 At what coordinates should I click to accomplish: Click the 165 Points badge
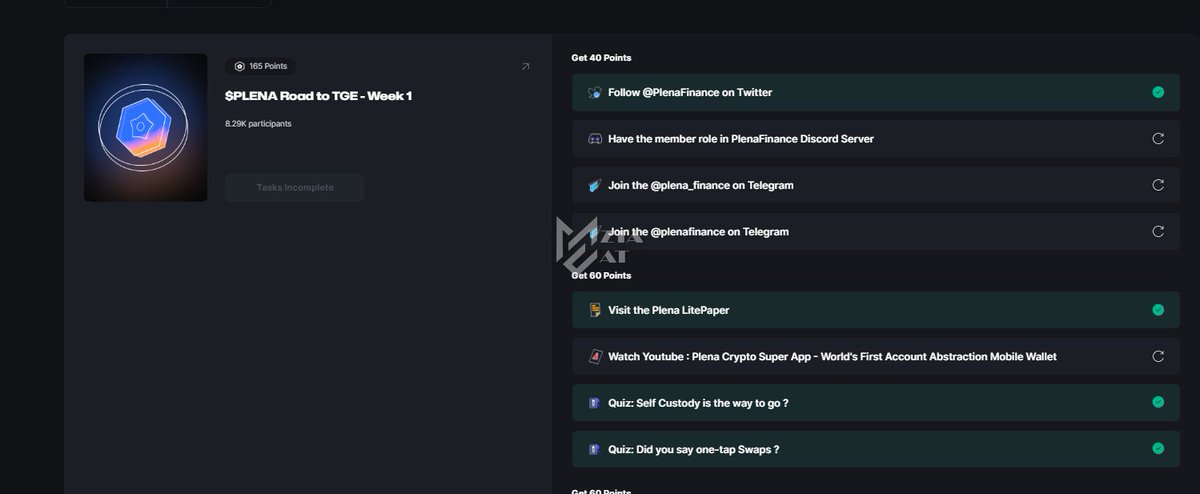tap(261, 66)
